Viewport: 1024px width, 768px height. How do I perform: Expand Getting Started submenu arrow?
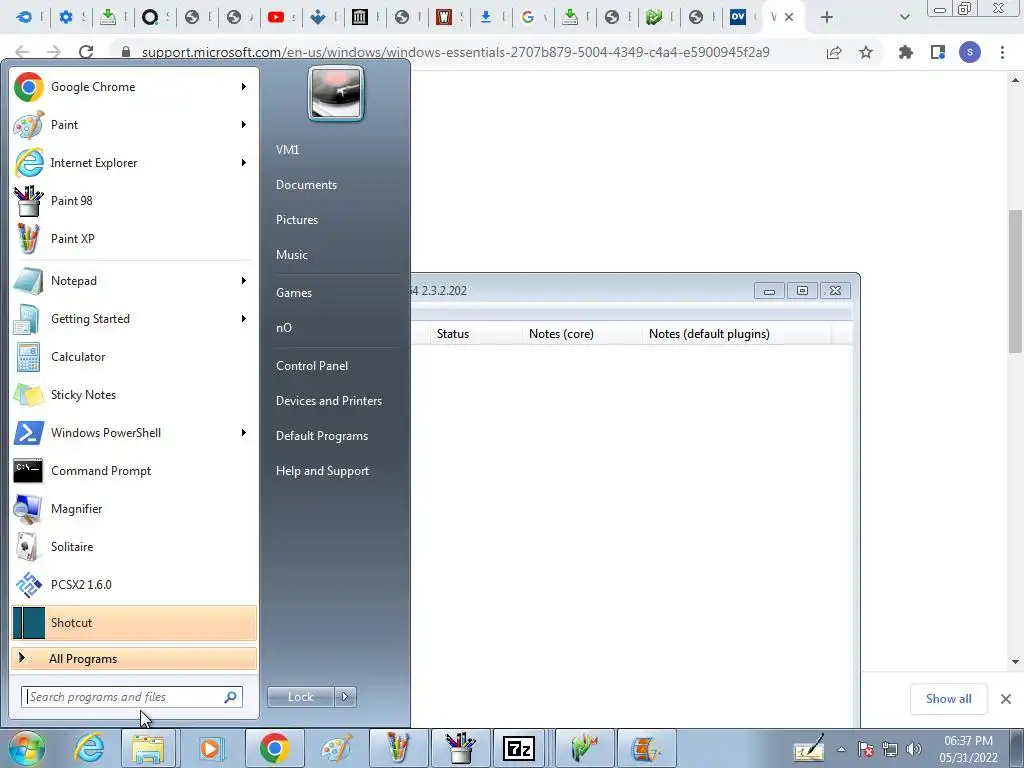pos(244,319)
